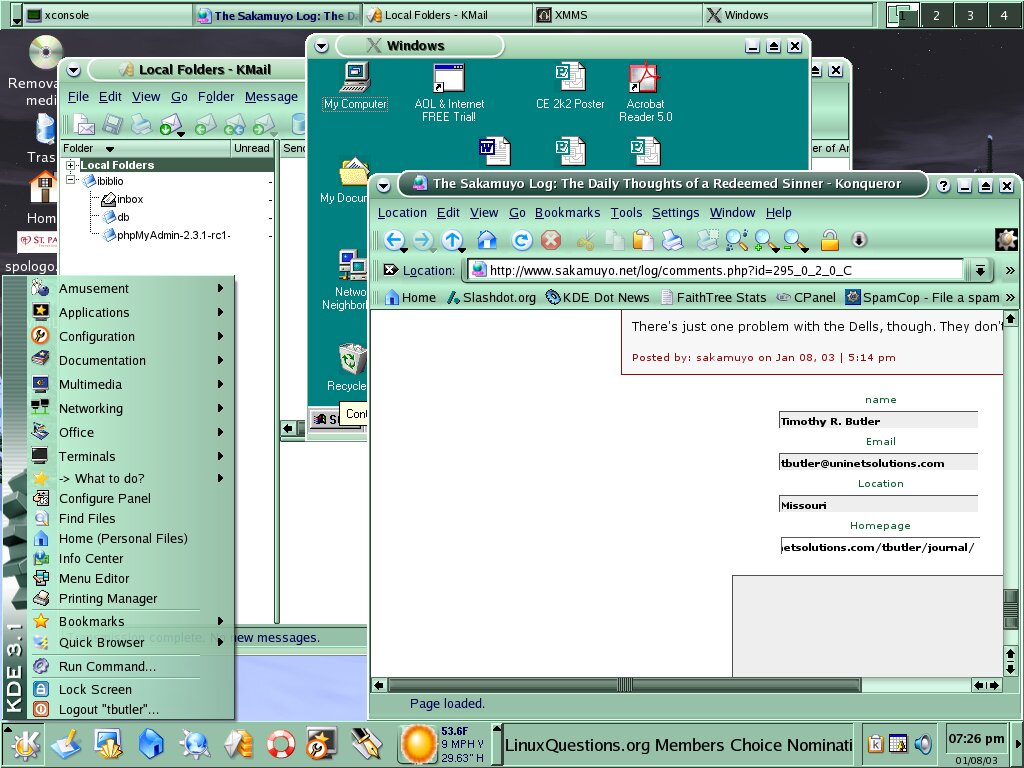Open Konqueror's Bookmarks menu
The height and width of the screenshot is (768, 1024).
(x=568, y=213)
